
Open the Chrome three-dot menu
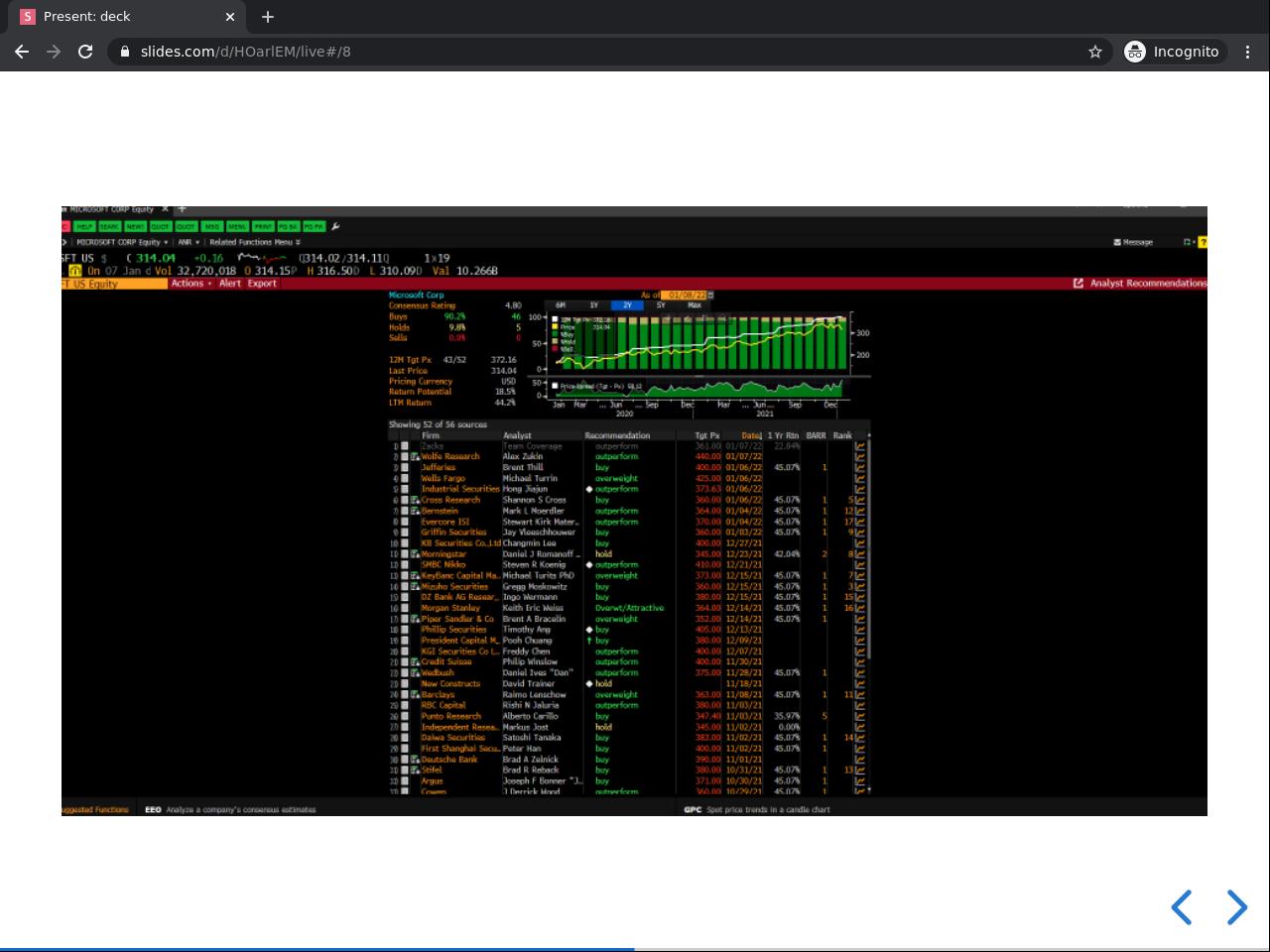(1248, 52)
